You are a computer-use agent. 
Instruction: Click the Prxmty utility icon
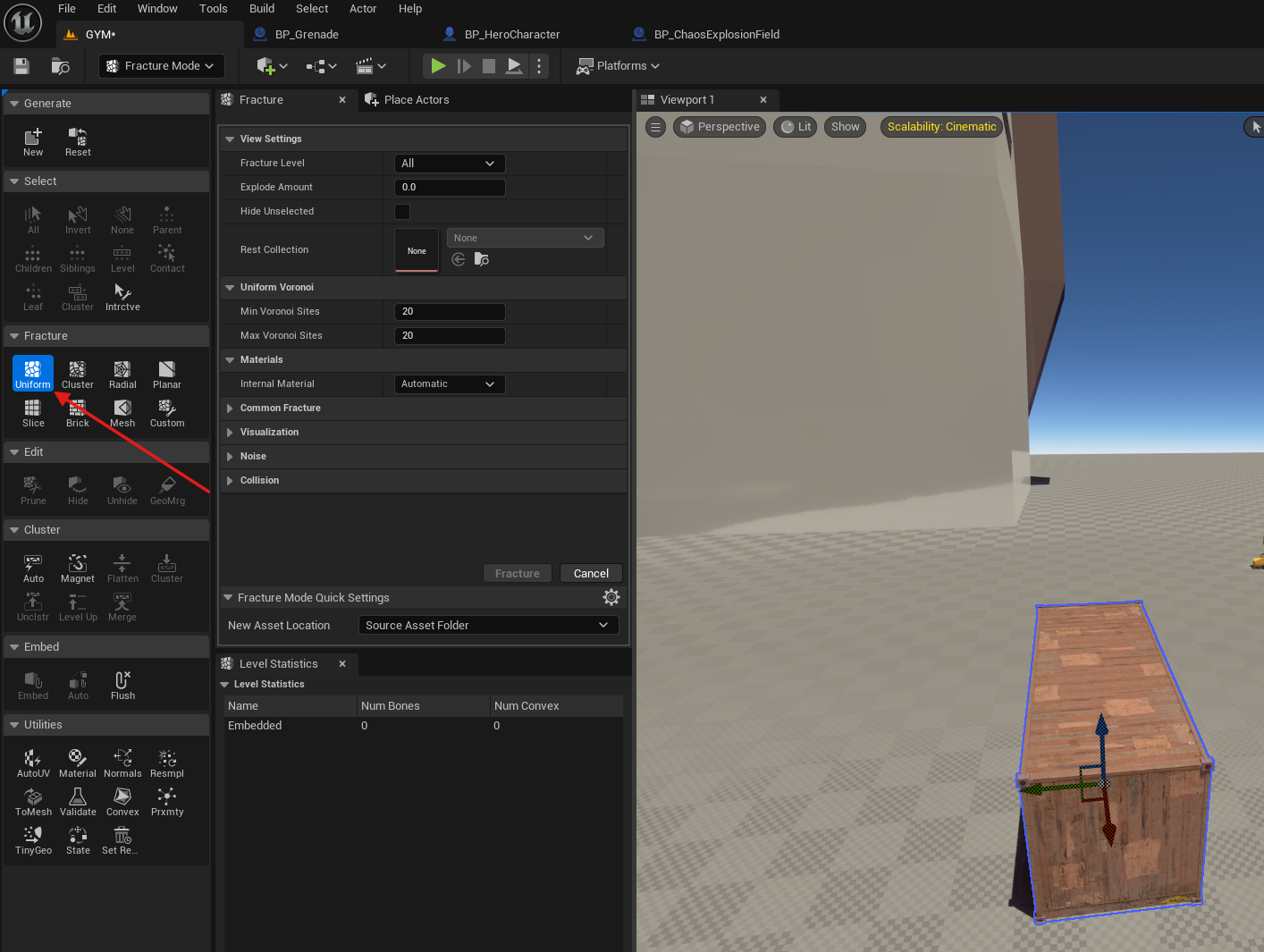[167, 802]
